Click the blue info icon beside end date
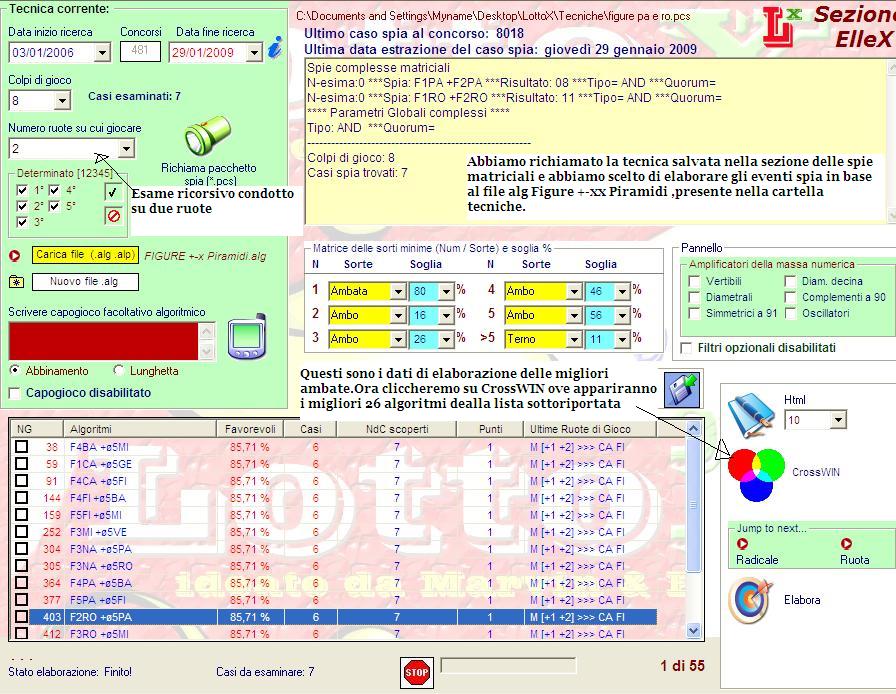This screenshot has height=694, width=896. [x=275, y=47]
